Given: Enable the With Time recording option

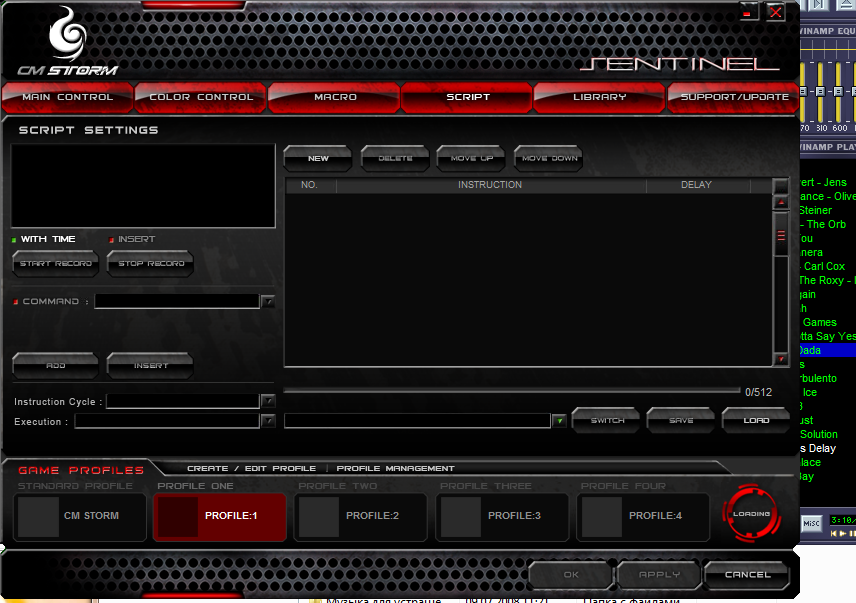Looking at the screenshot, I should [15, 240].
